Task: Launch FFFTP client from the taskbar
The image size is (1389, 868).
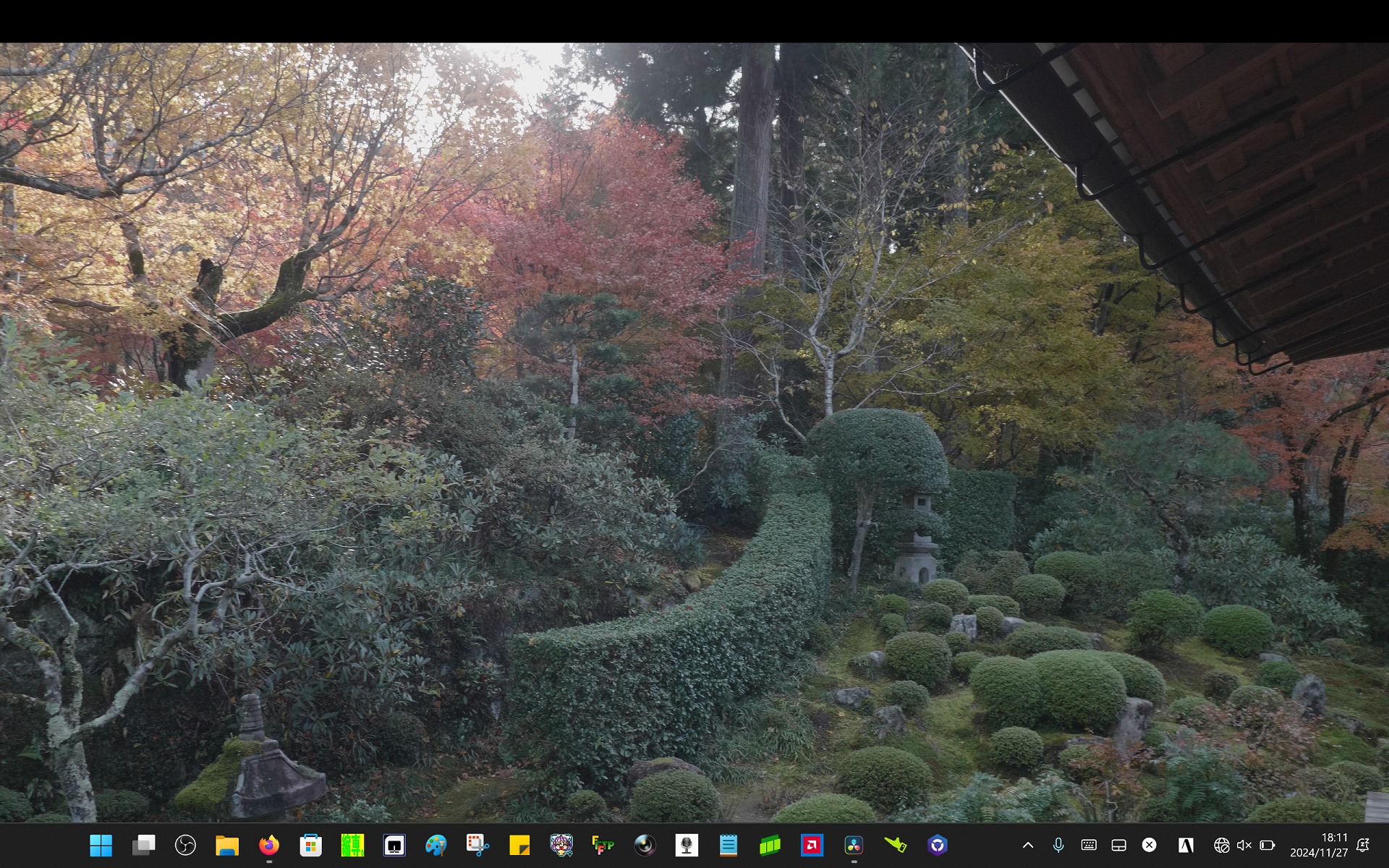Action: (x=603, y=845)
